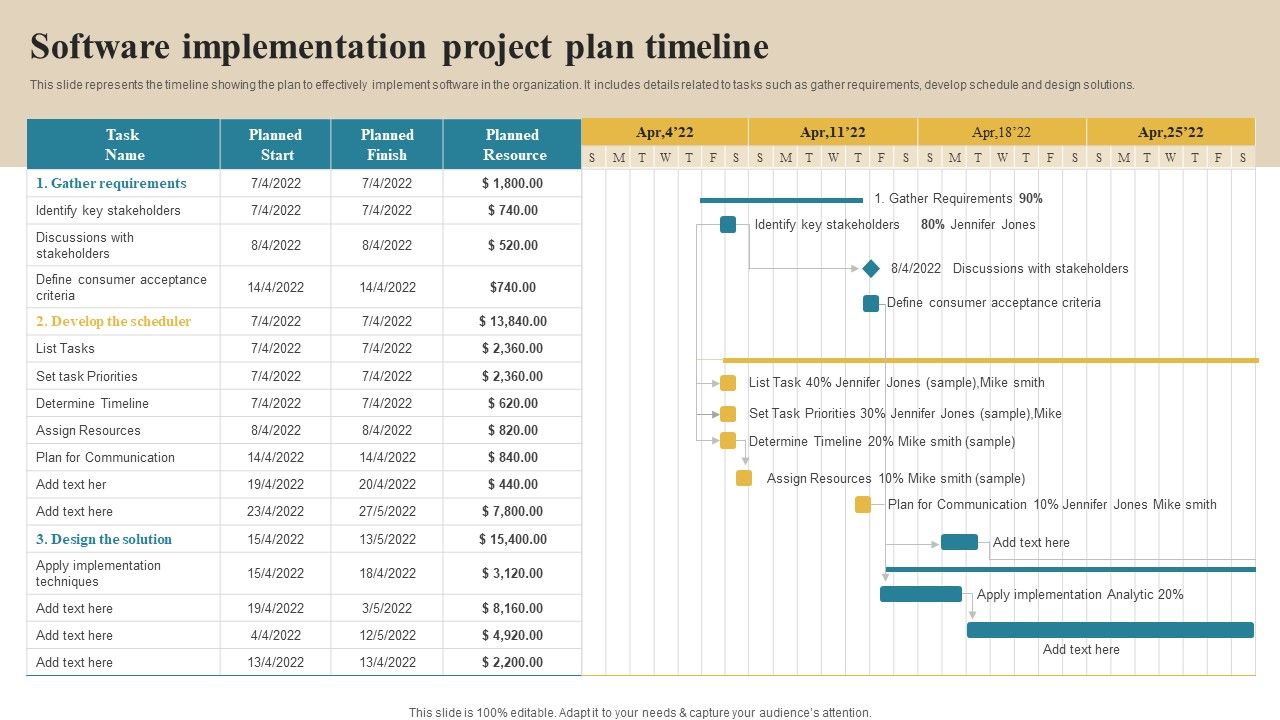Screen dimensions: 1280x720
Task: Select yellow marker beside Determine Timeline 20%
Action: tap(728, 441)
